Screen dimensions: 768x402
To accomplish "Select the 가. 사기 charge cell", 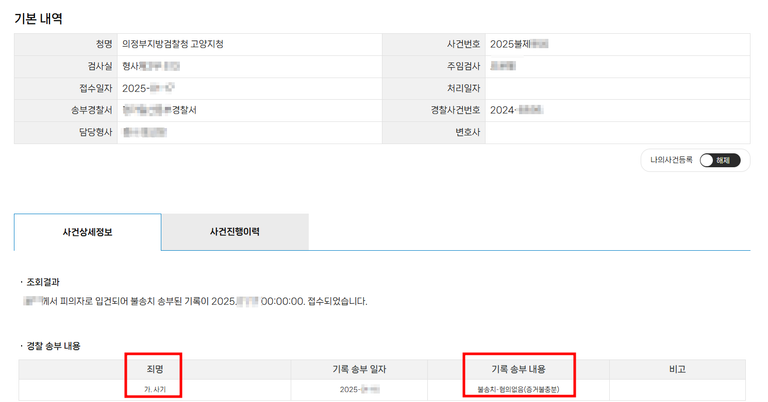I will 154,389.
